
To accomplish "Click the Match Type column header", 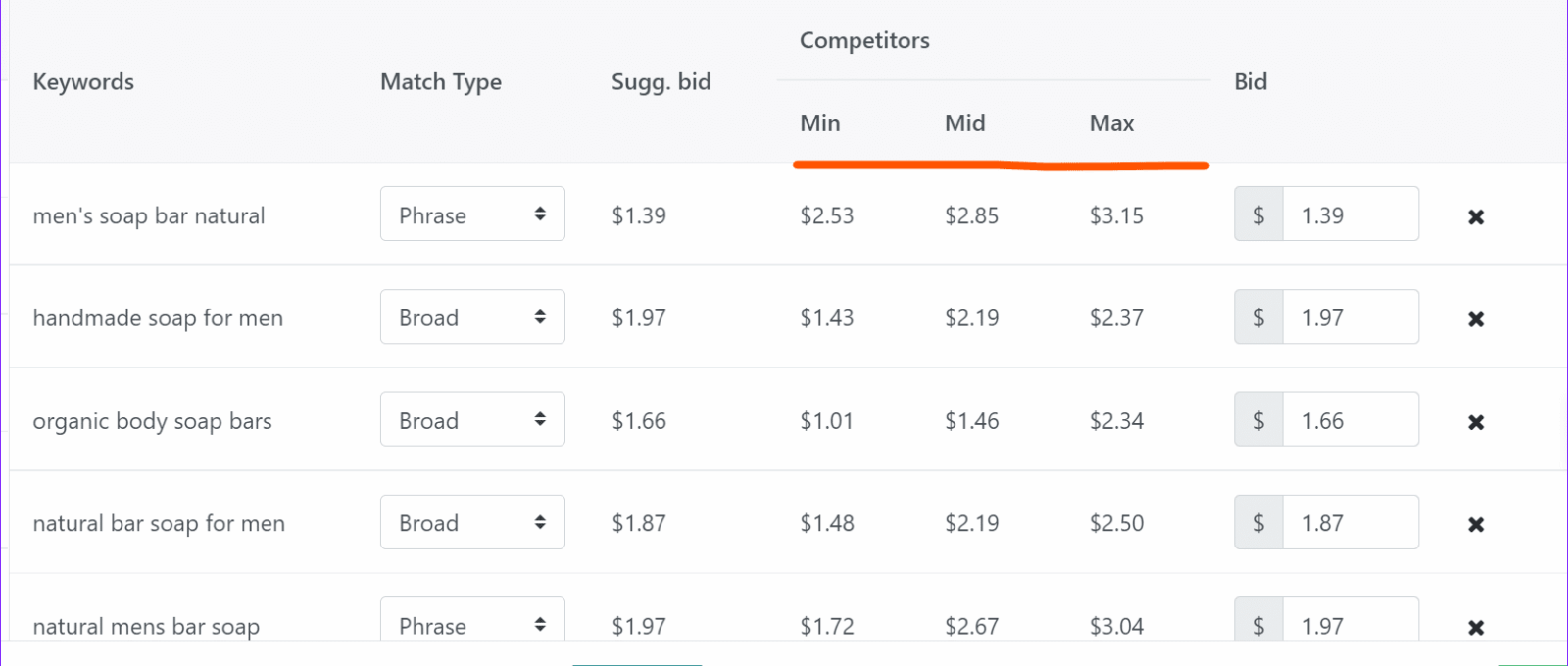I will click(441, 82).
